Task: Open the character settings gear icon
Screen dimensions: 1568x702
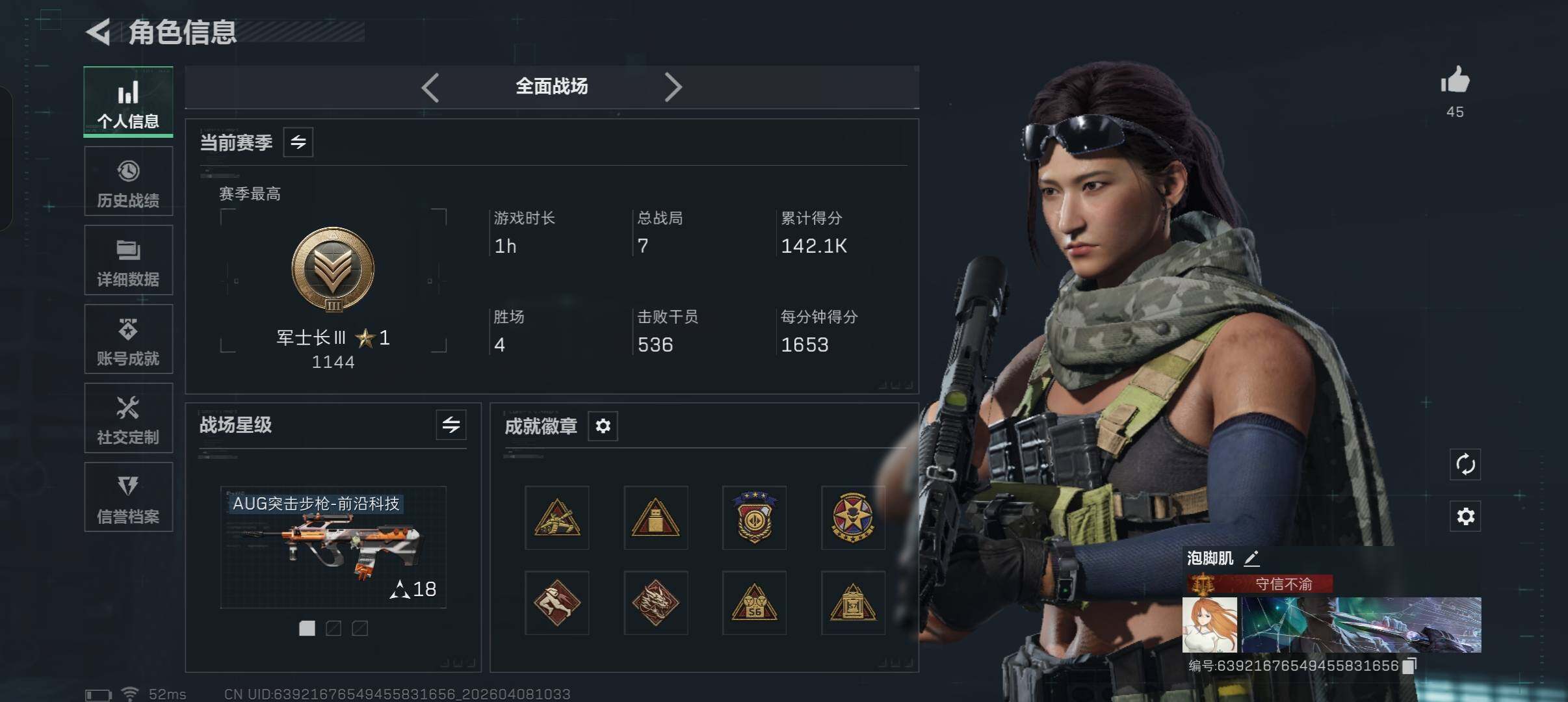Action: tap(1465, 517)
